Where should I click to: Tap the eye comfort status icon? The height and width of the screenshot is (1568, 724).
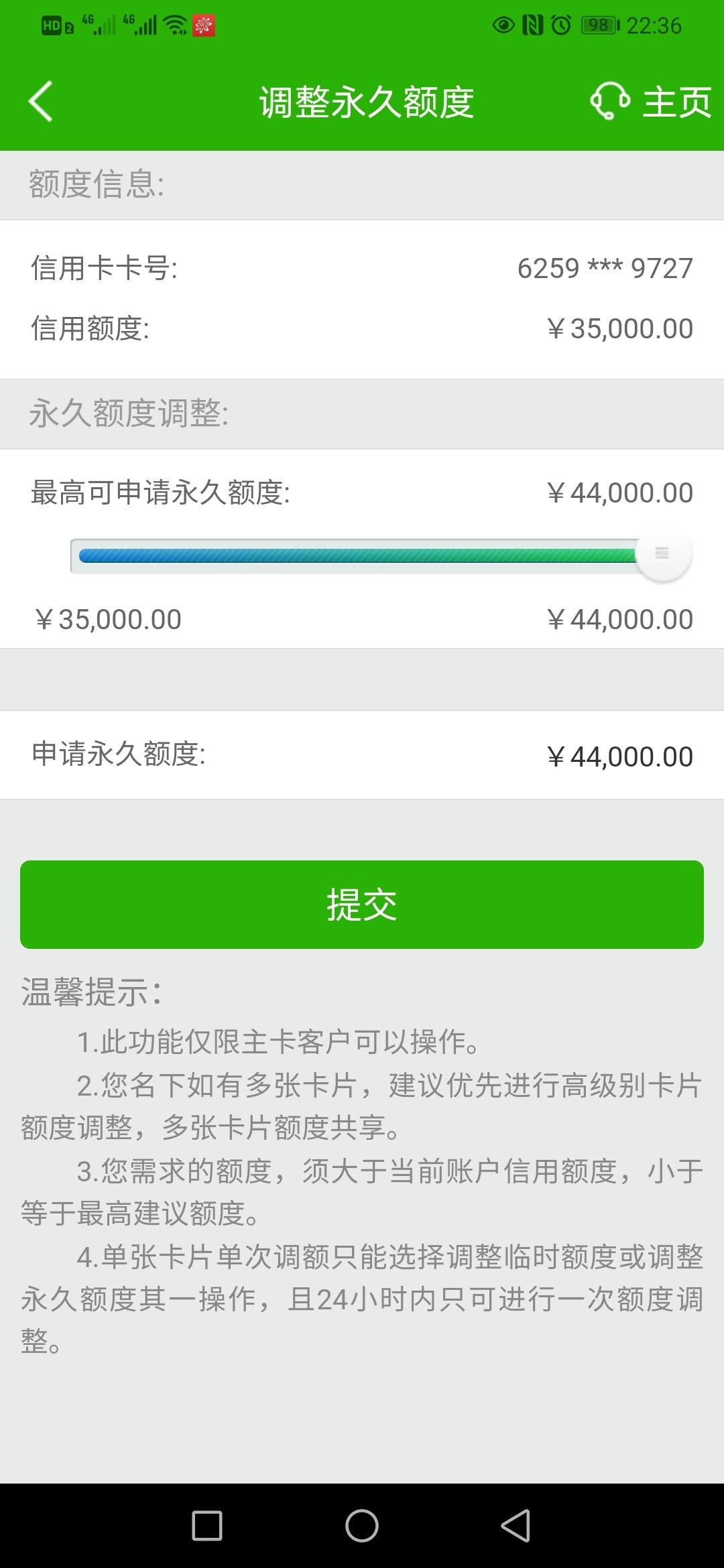503,25
